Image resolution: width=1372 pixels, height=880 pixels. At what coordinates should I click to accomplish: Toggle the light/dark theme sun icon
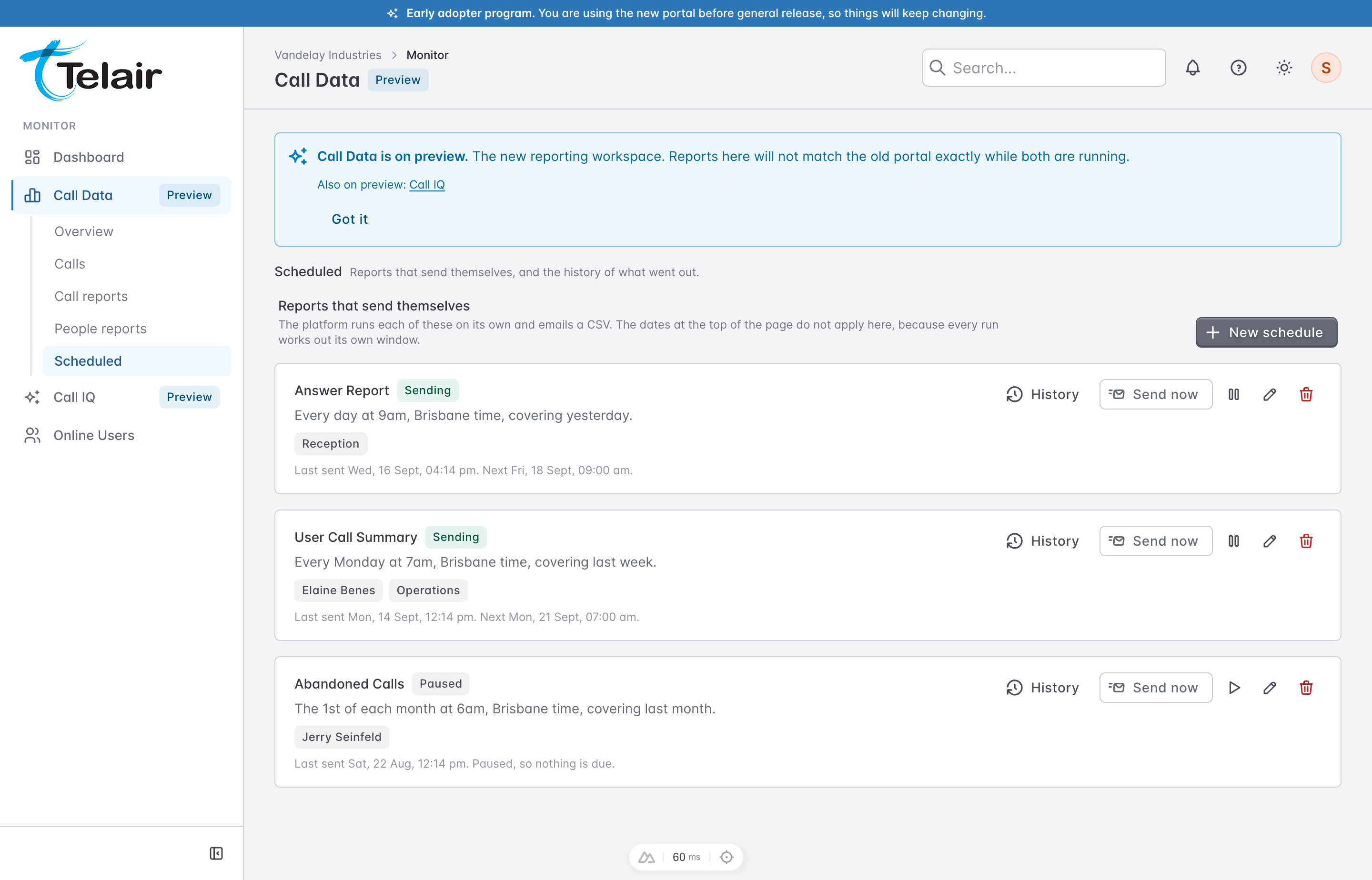1284,68
